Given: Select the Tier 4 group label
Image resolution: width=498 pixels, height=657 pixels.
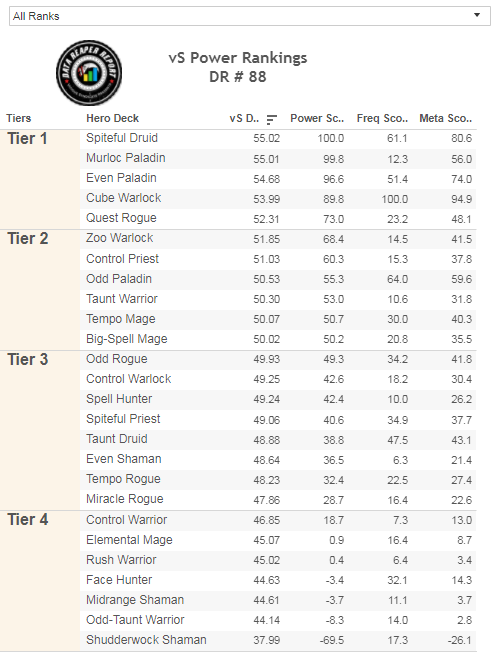Looking at the screenshot, I should pyautogui.click(x=28, y=520).
